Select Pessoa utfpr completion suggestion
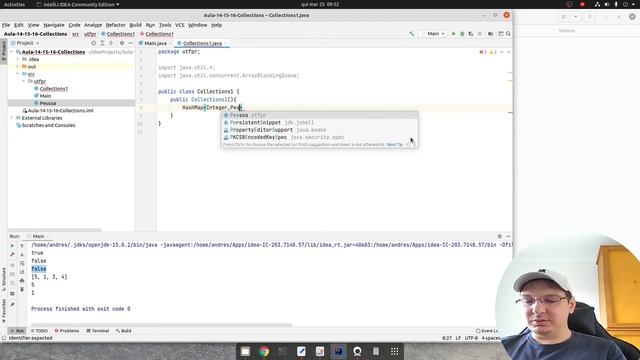The width and height of the screenshot is (640, 360). click(x=320, y=115)
